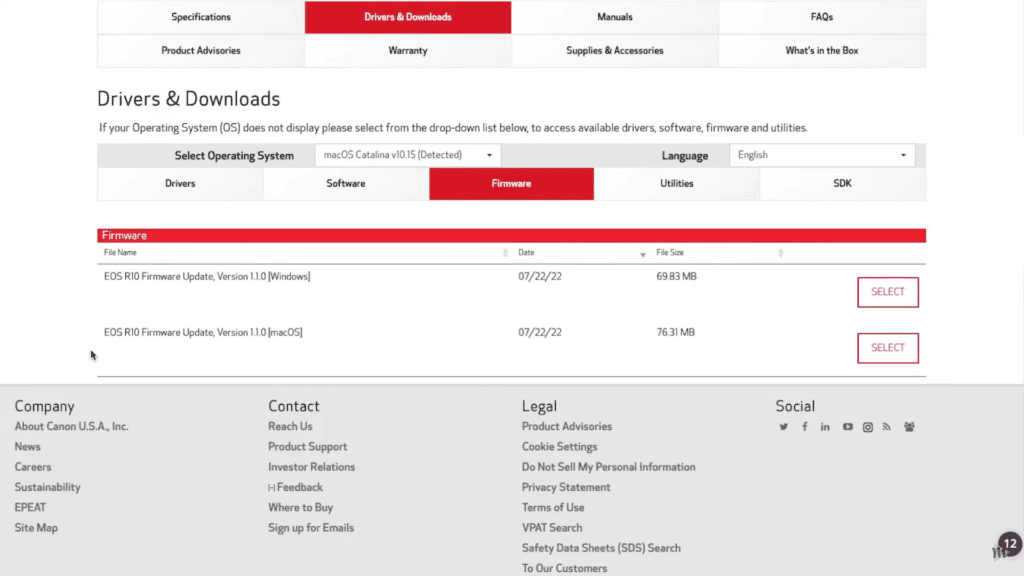The height and width of the screenshot is (576, 1024).
Task: Open Canon's Facebook social icon
Action: 805,426
